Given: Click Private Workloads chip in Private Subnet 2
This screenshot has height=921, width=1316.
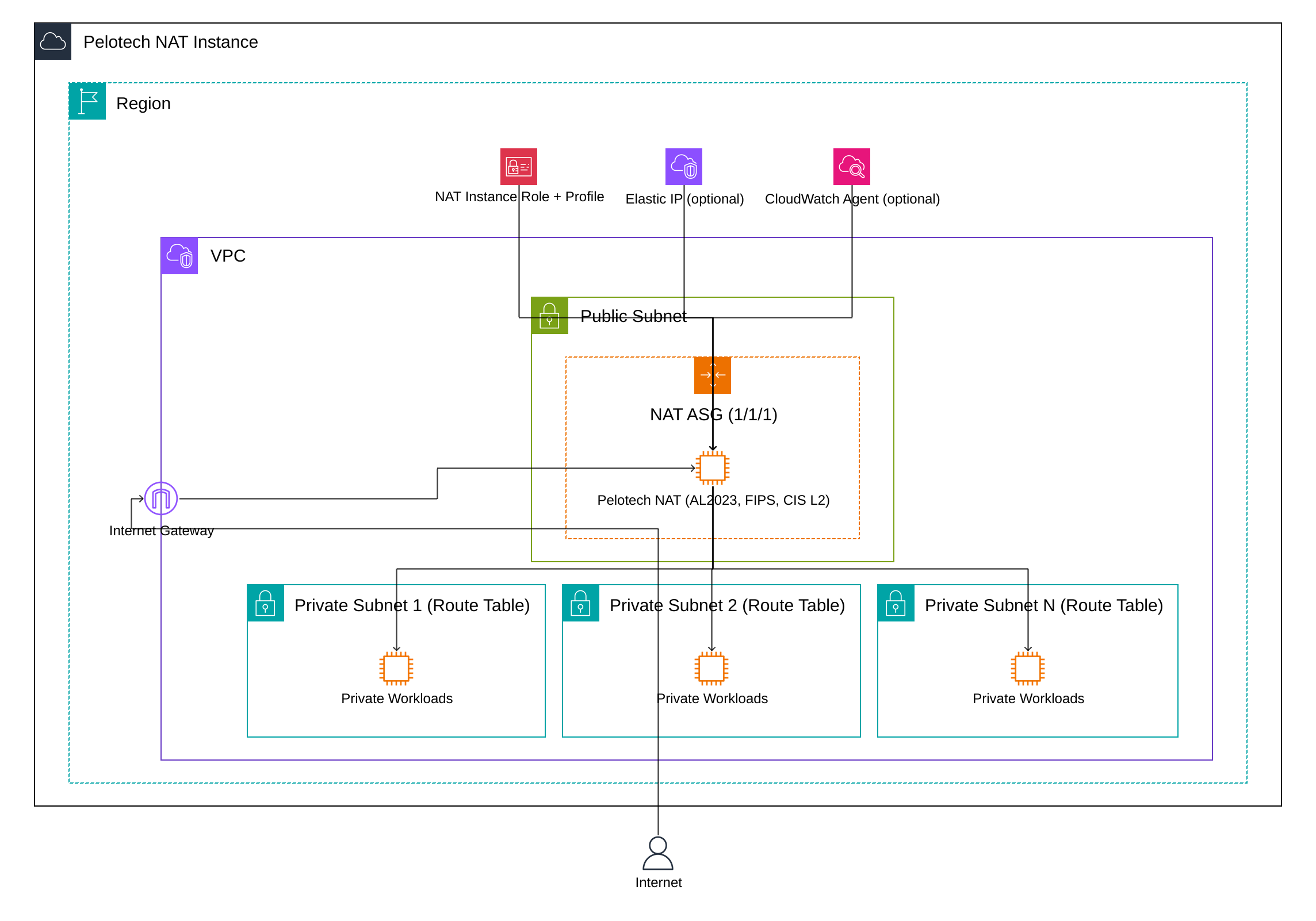Looking at the screenshot, I should [x=711, y=668].
